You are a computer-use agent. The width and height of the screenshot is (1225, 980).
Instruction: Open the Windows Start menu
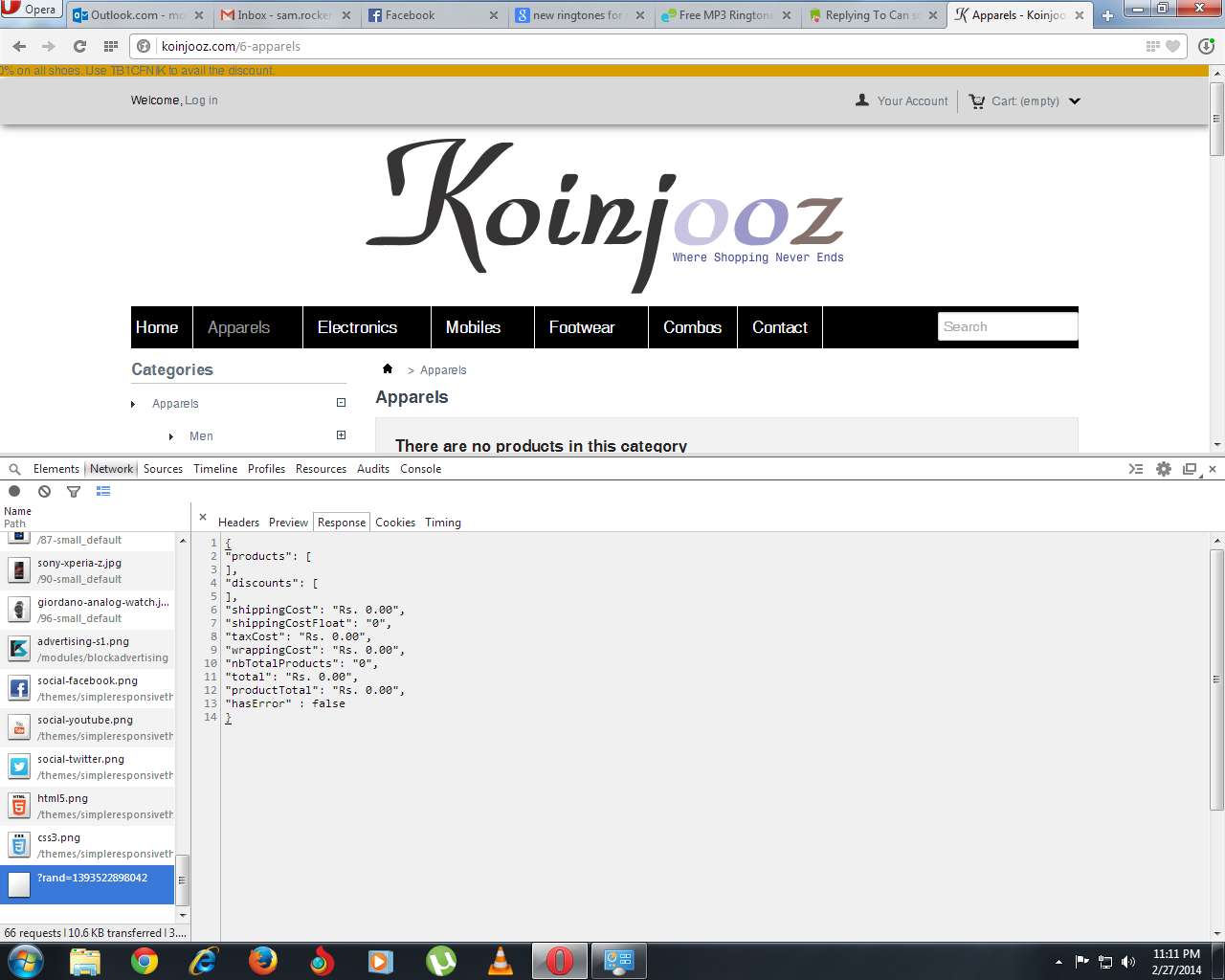(26, 961)
